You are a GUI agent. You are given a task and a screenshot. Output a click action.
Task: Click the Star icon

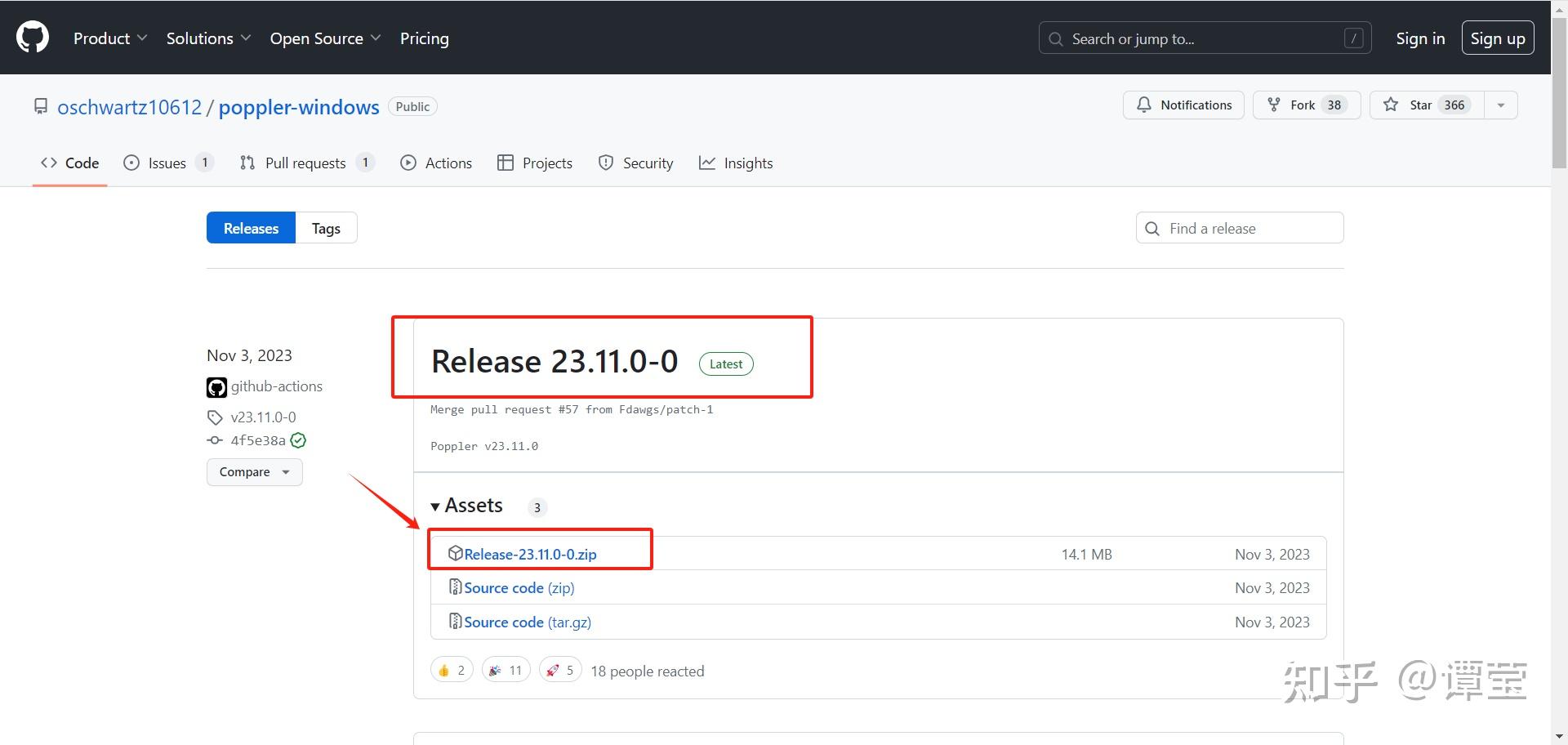click(x=1391, y=105)
